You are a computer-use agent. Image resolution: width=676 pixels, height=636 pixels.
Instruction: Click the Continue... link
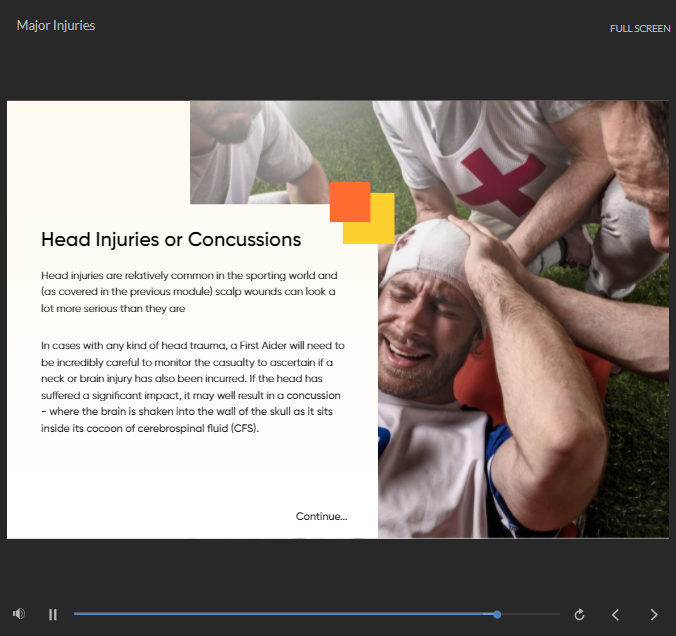tap(321, 516)
